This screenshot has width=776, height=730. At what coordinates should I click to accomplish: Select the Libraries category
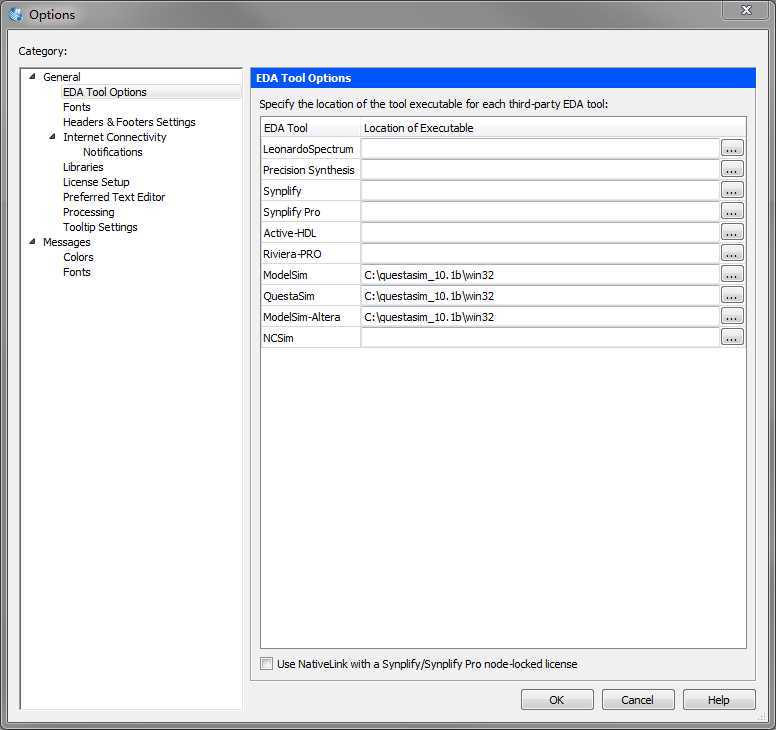pos(83,167)
